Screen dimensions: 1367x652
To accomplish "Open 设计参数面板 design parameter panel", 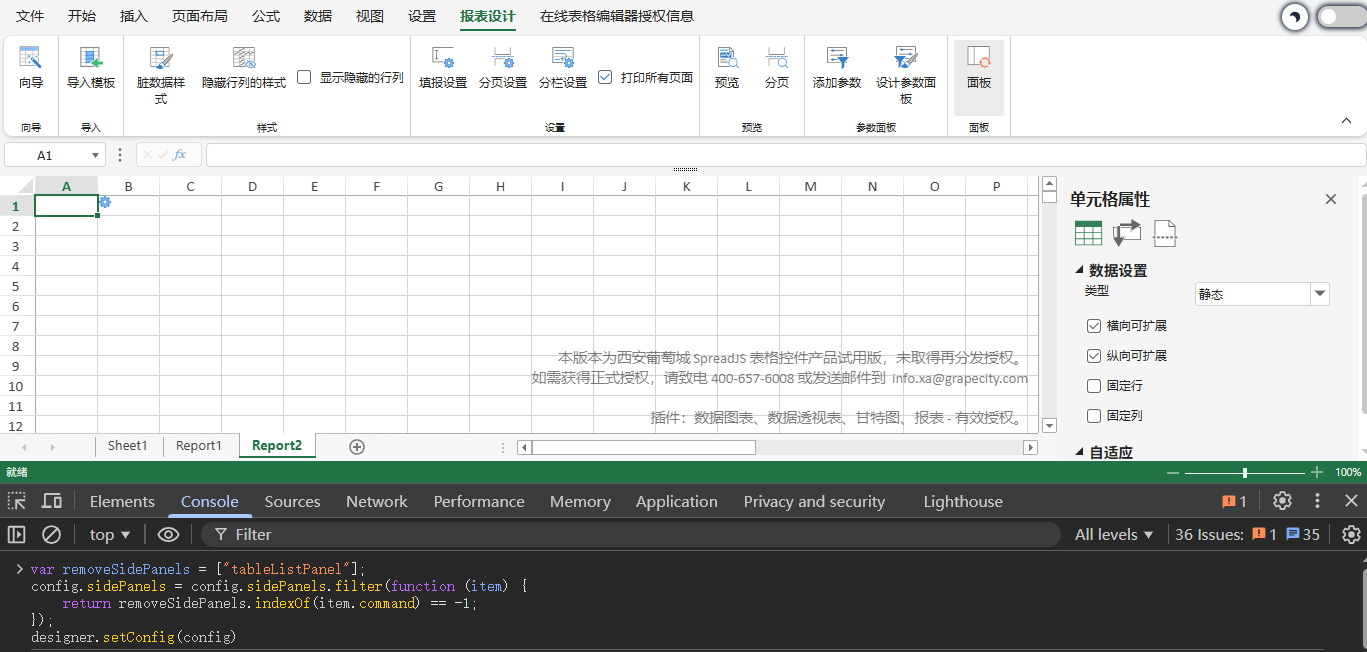I will tap(906, 75).
